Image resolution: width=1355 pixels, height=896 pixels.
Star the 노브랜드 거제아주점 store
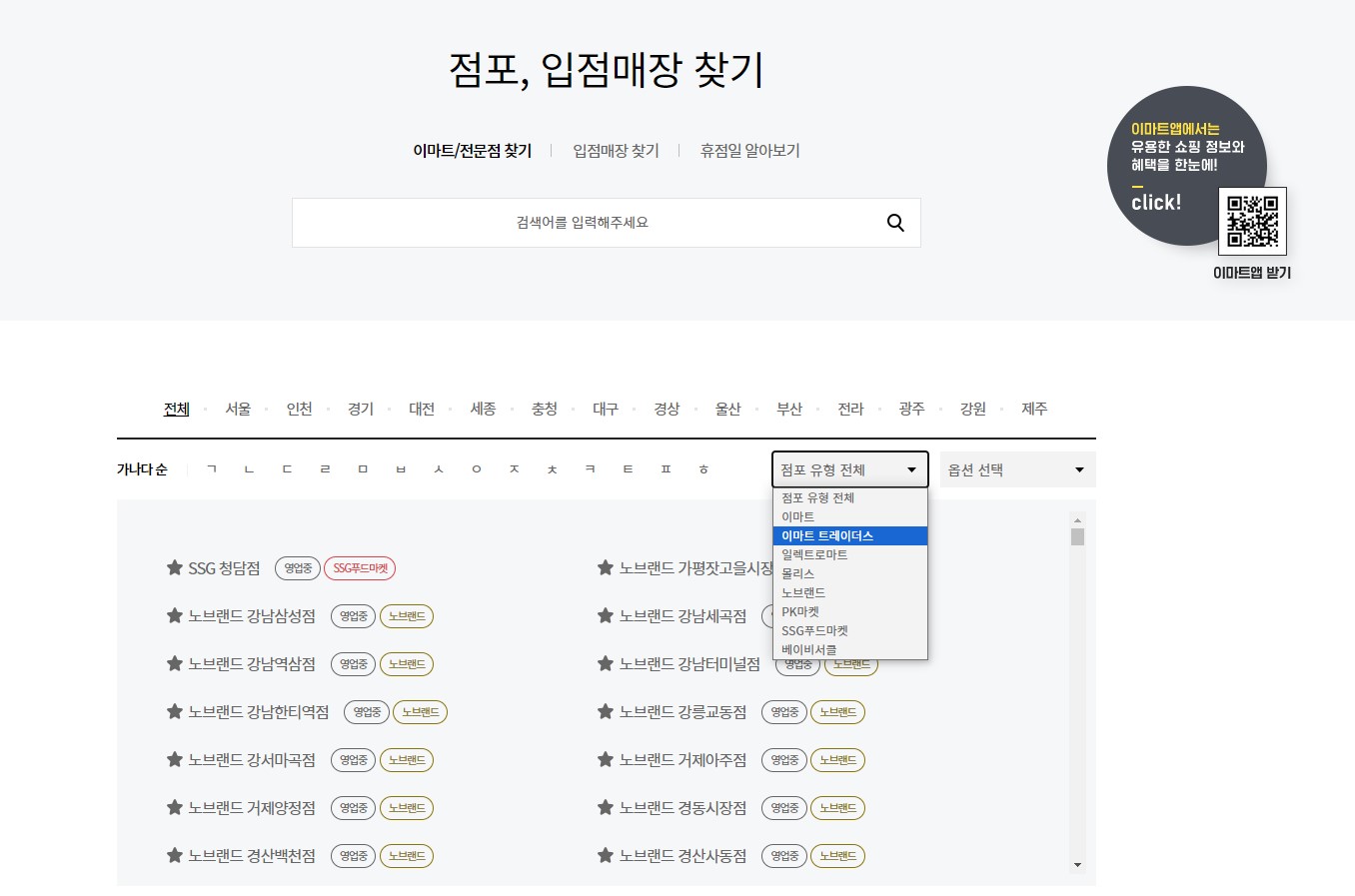point(606,760)
